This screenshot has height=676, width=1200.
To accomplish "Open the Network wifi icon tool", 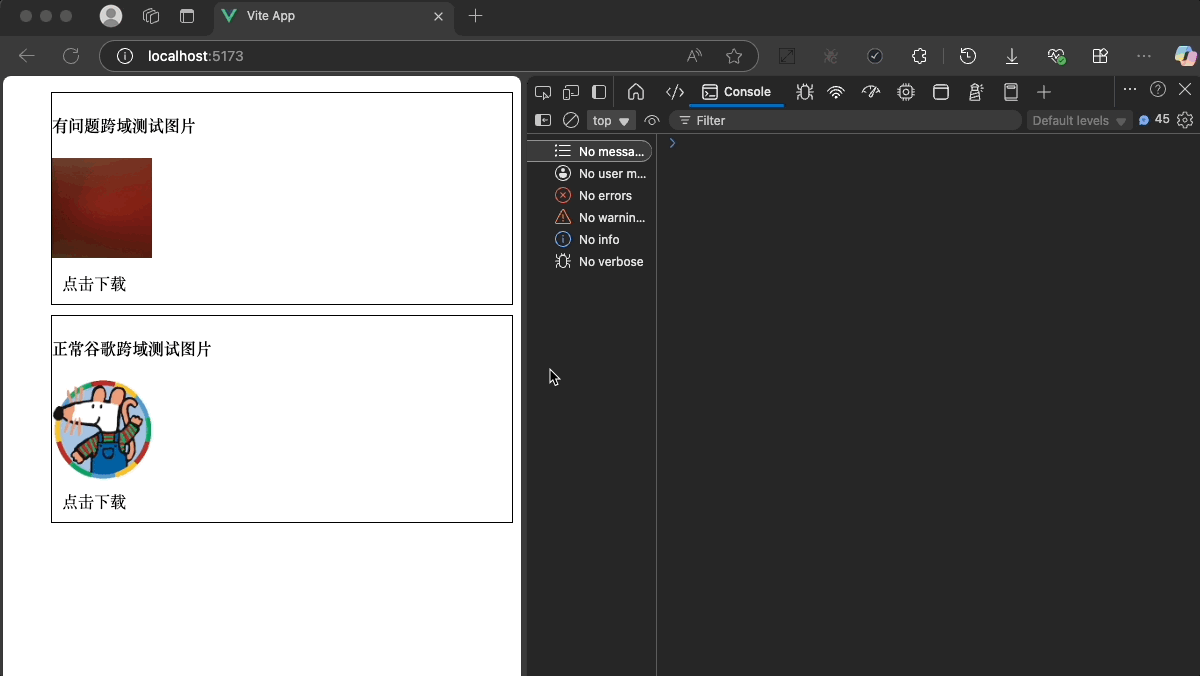I will point(836,92).
